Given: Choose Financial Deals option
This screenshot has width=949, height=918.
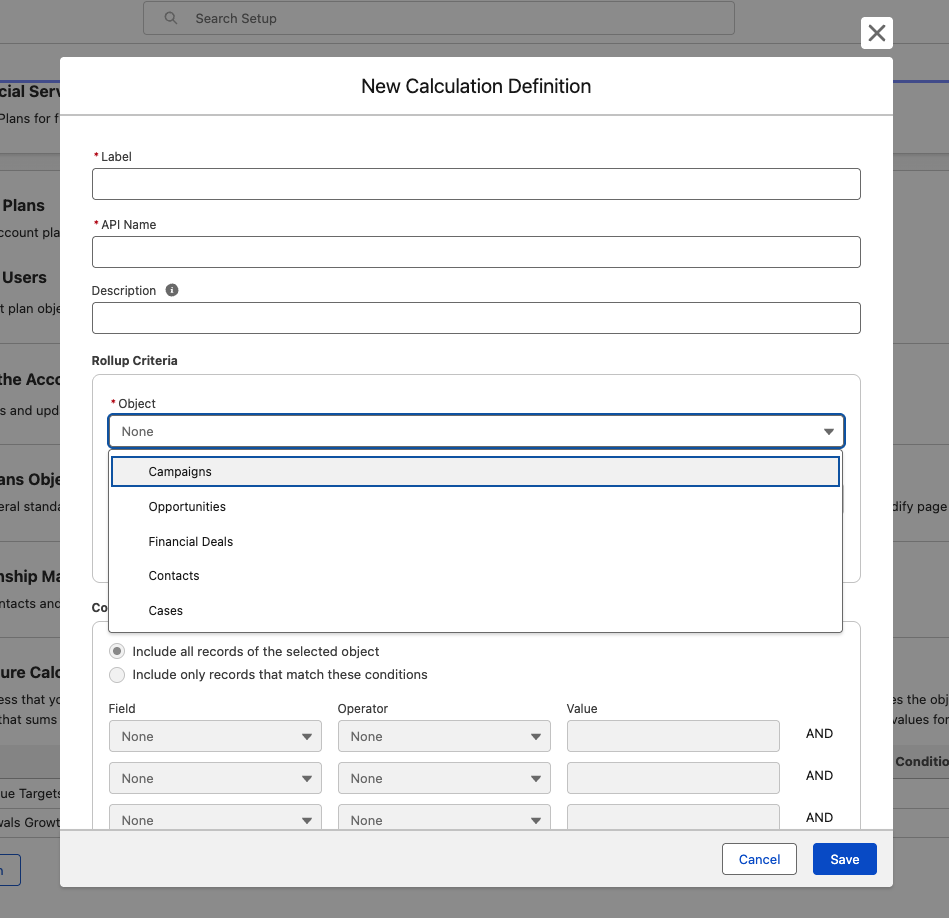Looking at the screenshot, I should tap(475, 542).
